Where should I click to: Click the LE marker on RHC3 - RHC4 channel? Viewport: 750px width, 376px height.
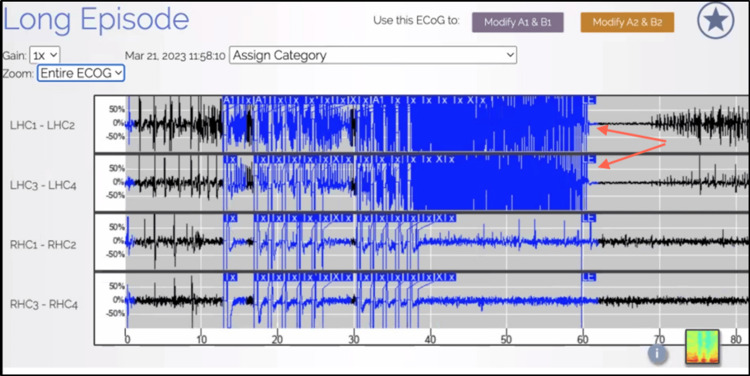point(589,277)
